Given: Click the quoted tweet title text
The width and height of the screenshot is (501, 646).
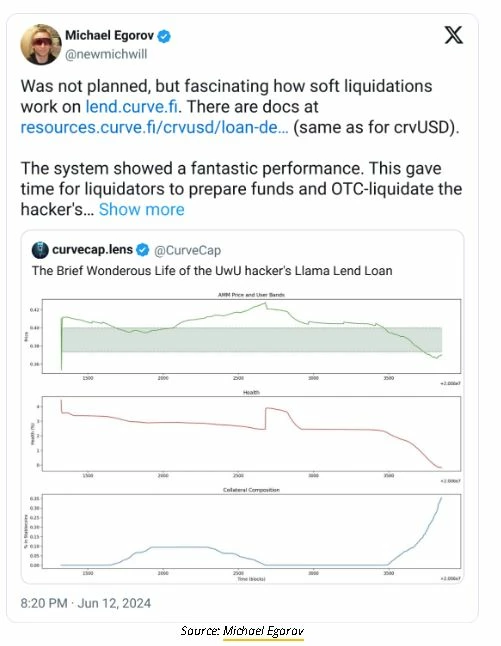Looking at the screenshot, I should click(x=212, y=271).
